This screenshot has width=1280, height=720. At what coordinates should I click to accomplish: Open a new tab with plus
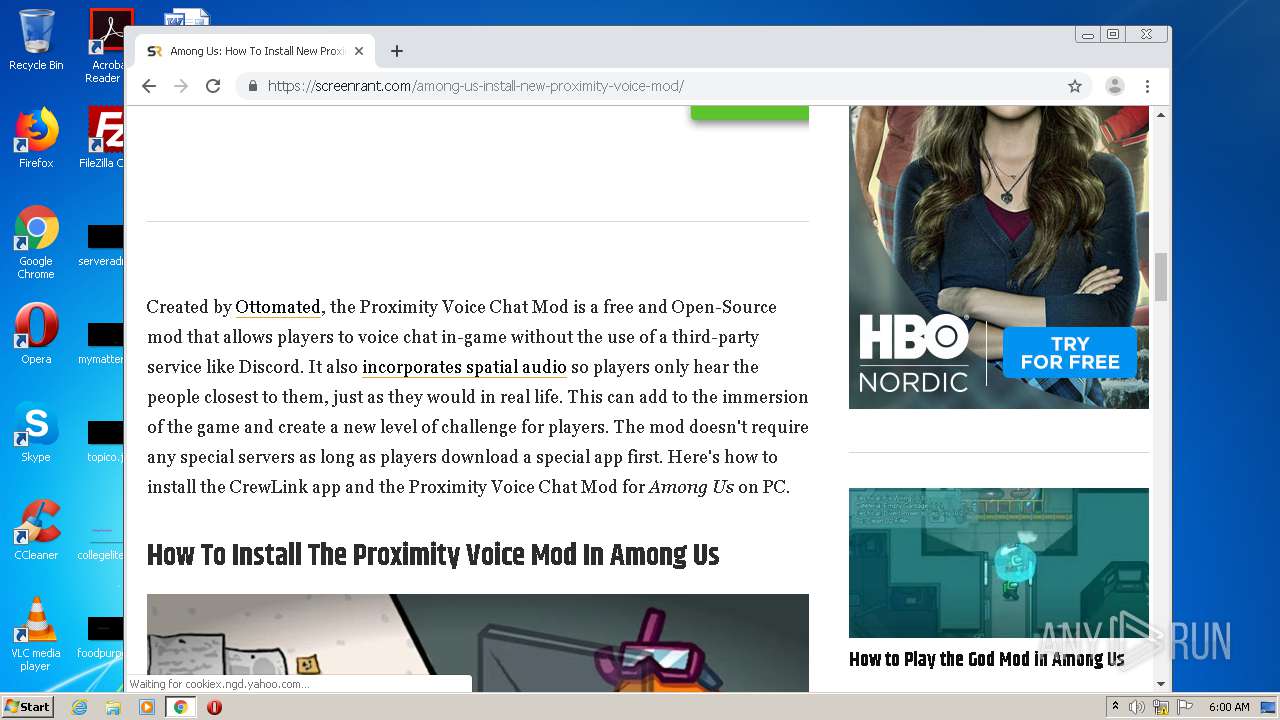click(x=397, y=51)
